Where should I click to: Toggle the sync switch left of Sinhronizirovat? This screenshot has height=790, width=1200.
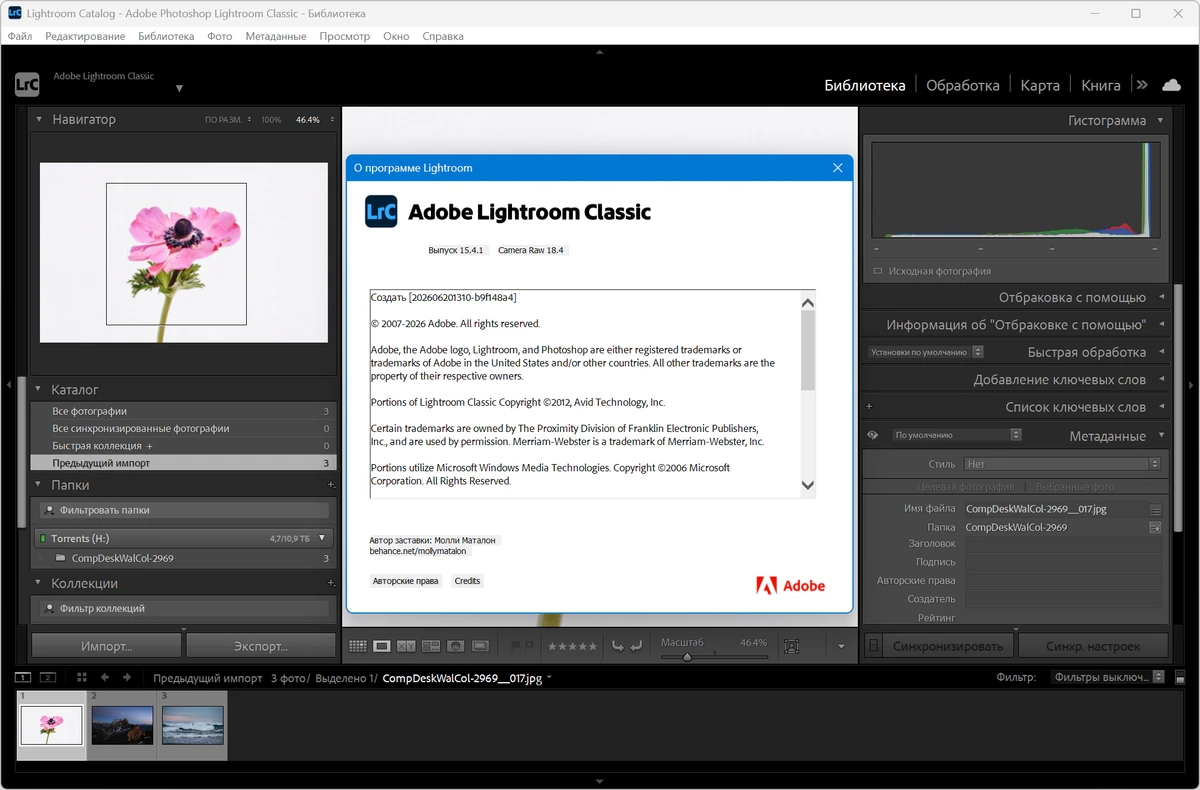pos(872,646)
